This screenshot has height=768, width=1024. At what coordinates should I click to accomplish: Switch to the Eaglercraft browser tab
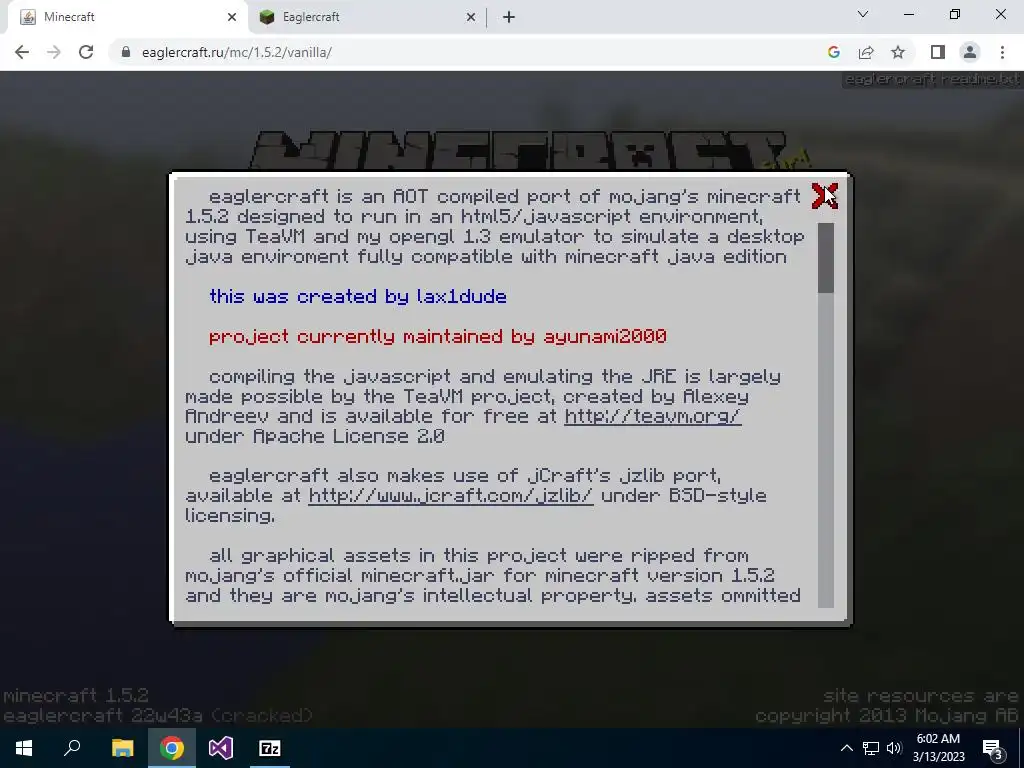366,17
